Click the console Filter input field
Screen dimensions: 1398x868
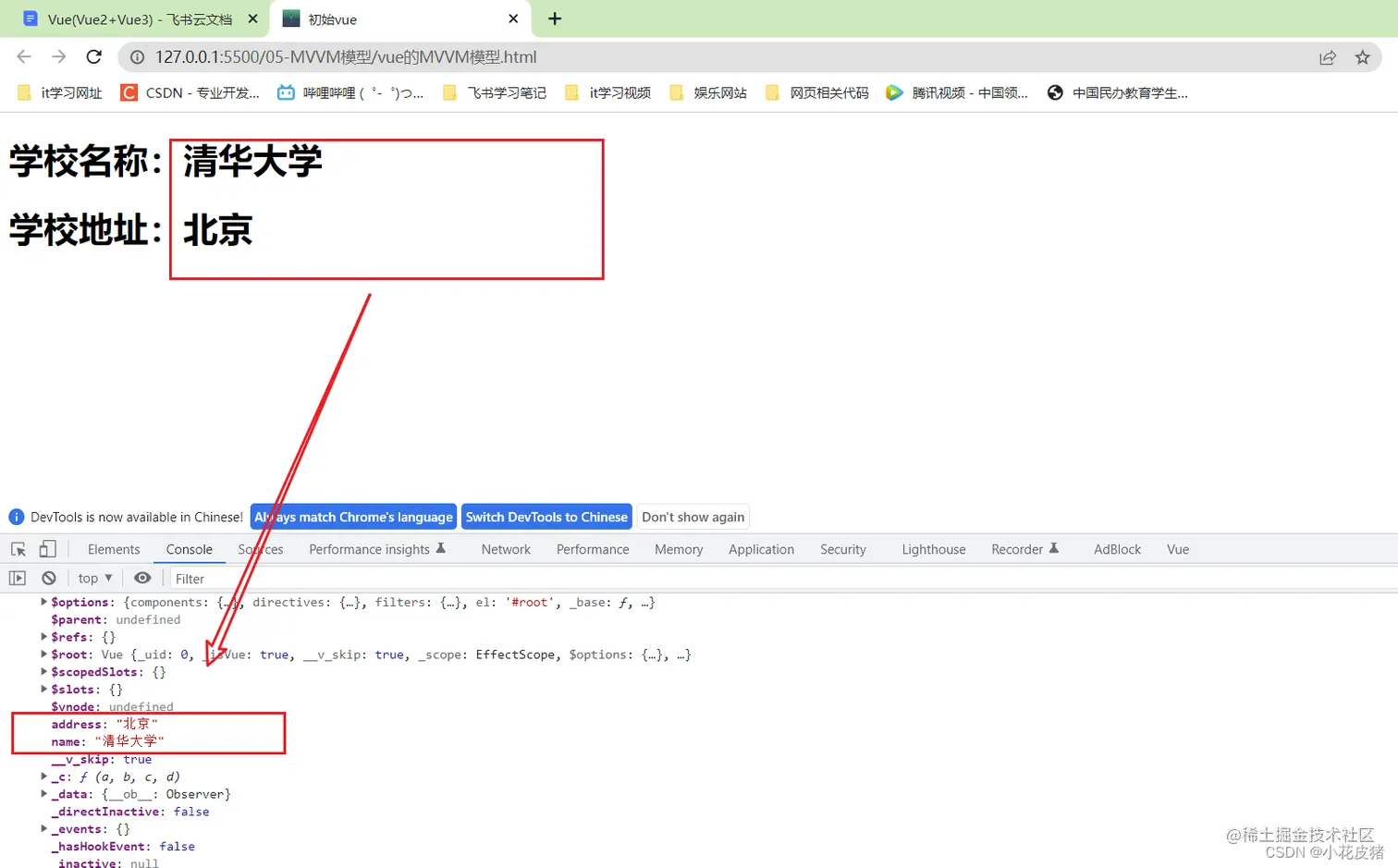782,579
